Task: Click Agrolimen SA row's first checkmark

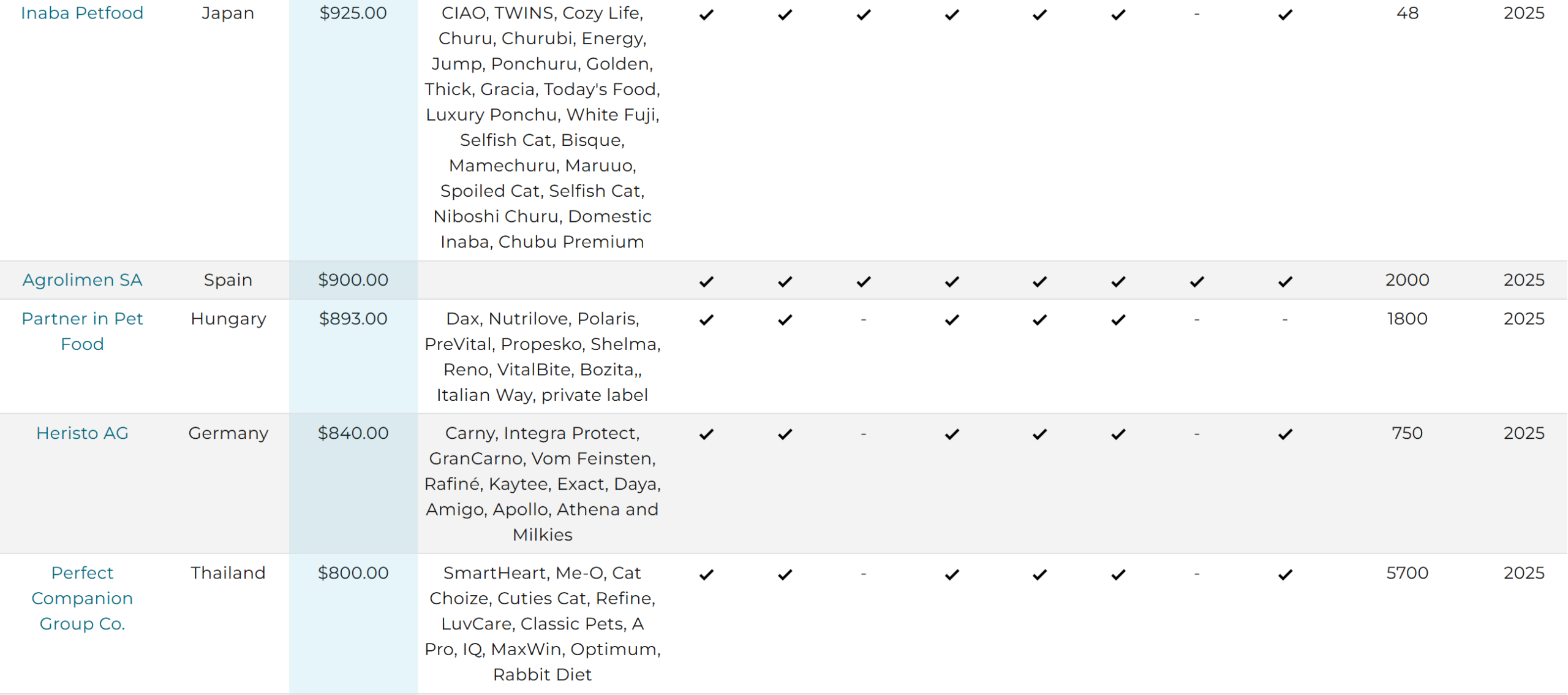Action: (x=707, y=281)
